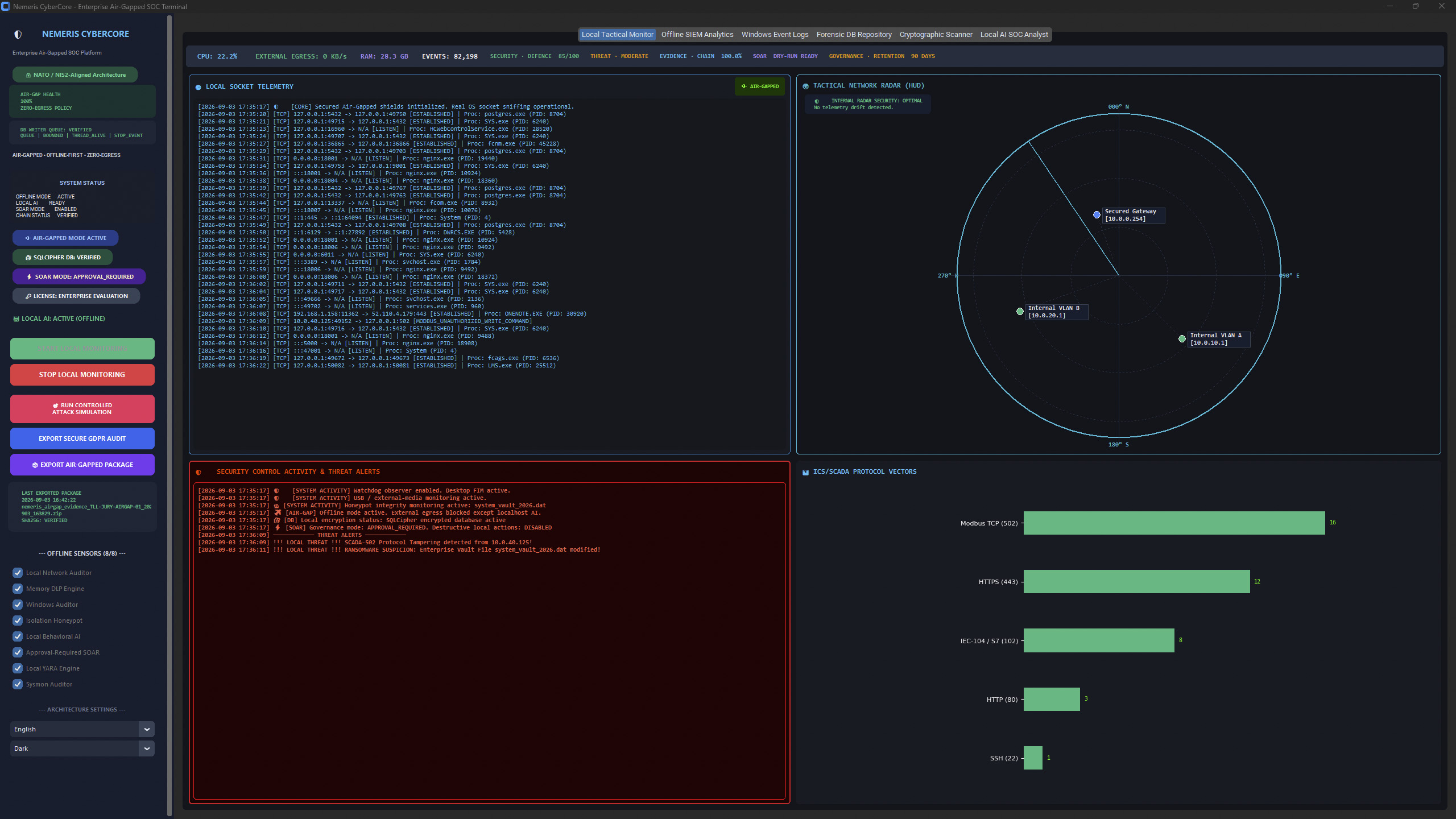Image resolution: width=1456 pixels, height=819 pixels.
Task: Click the shield icon in the USB external-media log line
Action: click(x=276, y=498)
